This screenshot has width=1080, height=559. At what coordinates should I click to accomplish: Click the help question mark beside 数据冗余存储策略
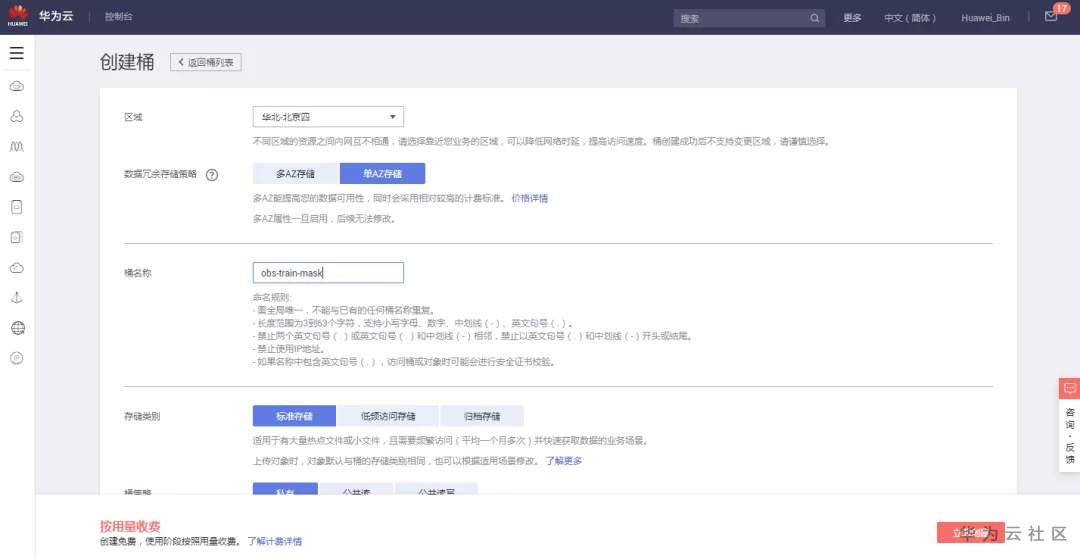tap(212, 174)
